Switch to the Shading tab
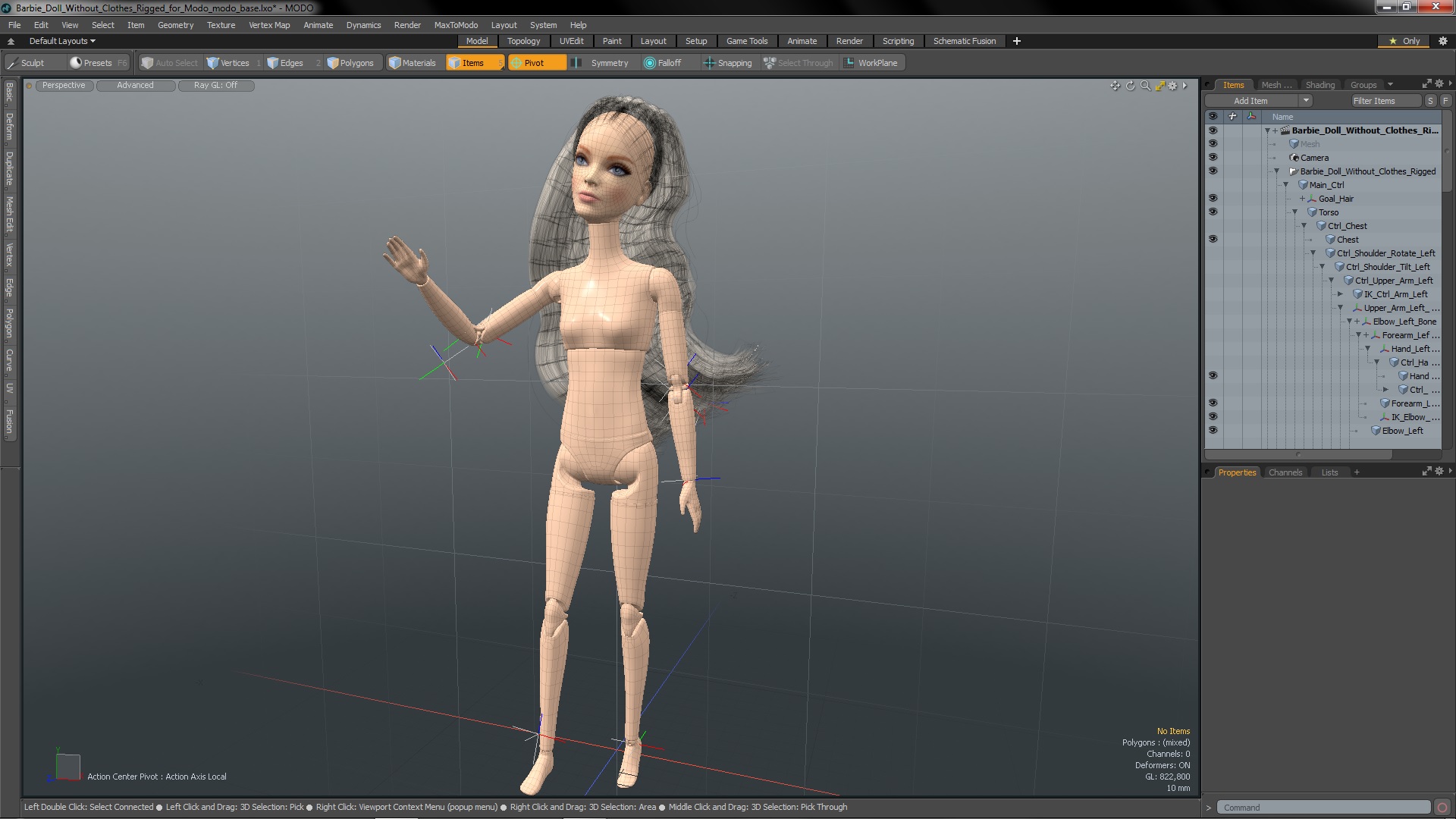 (x=1319, y=85)
